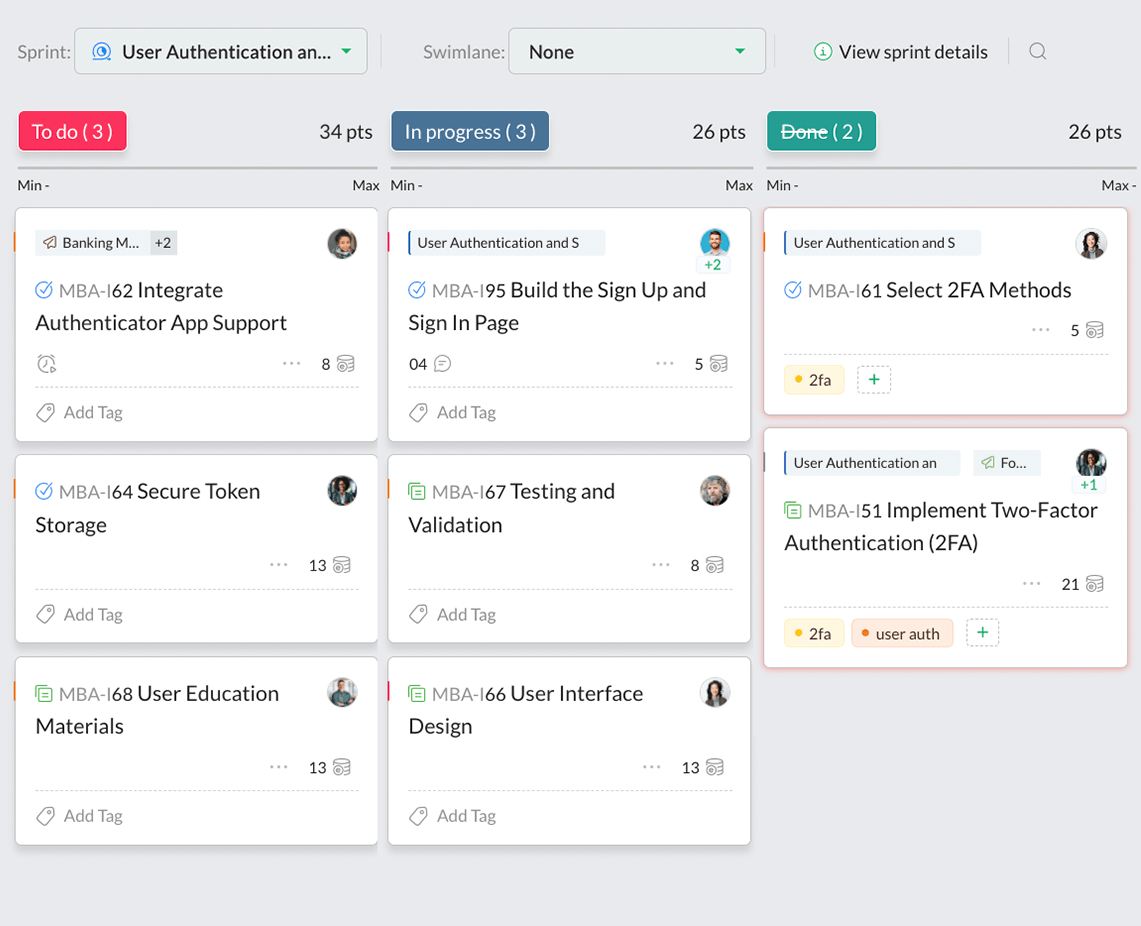Click Add Tag on MBA-I68 card

coord(80,816)
